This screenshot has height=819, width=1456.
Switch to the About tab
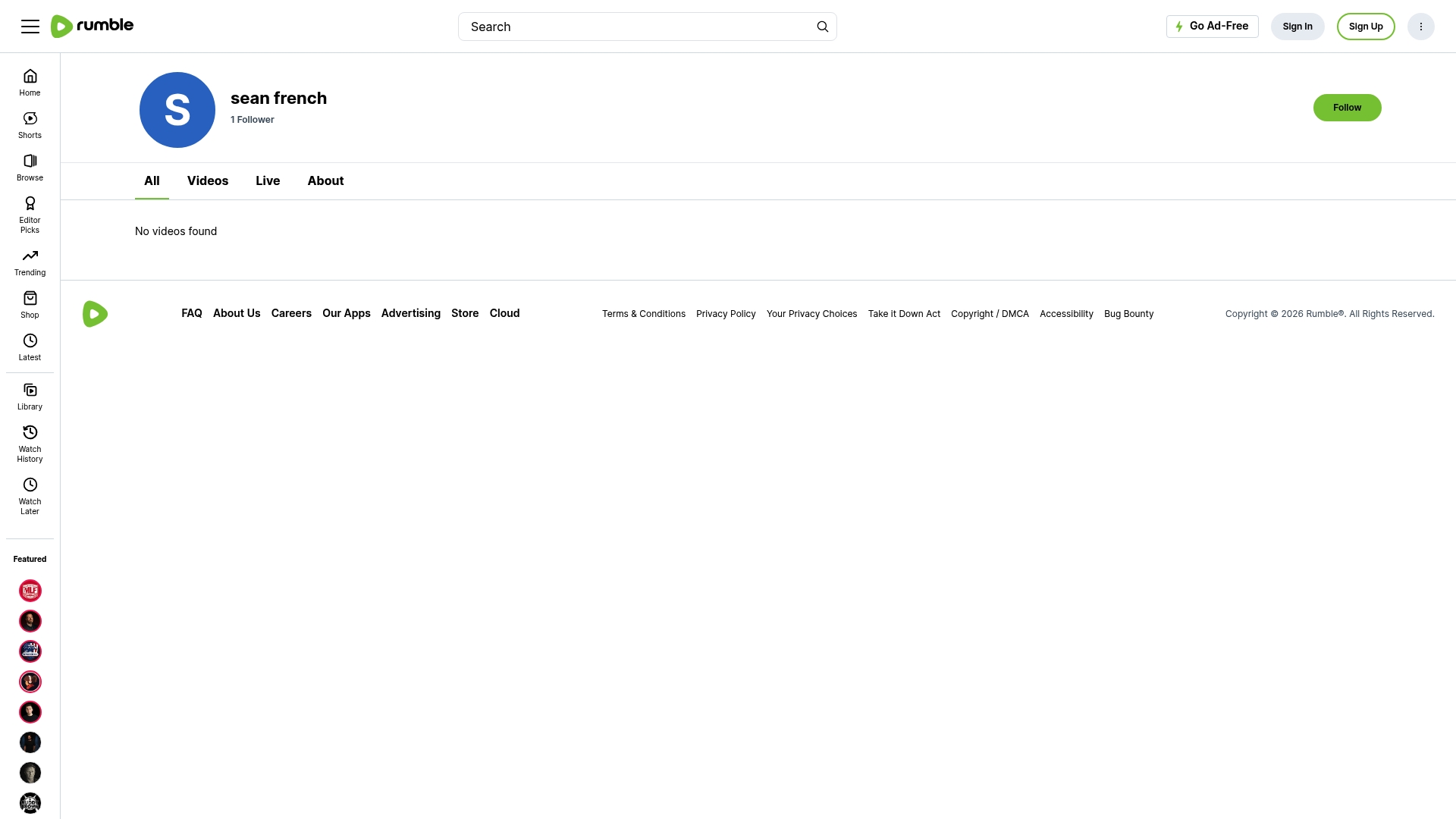click(325, 180)
